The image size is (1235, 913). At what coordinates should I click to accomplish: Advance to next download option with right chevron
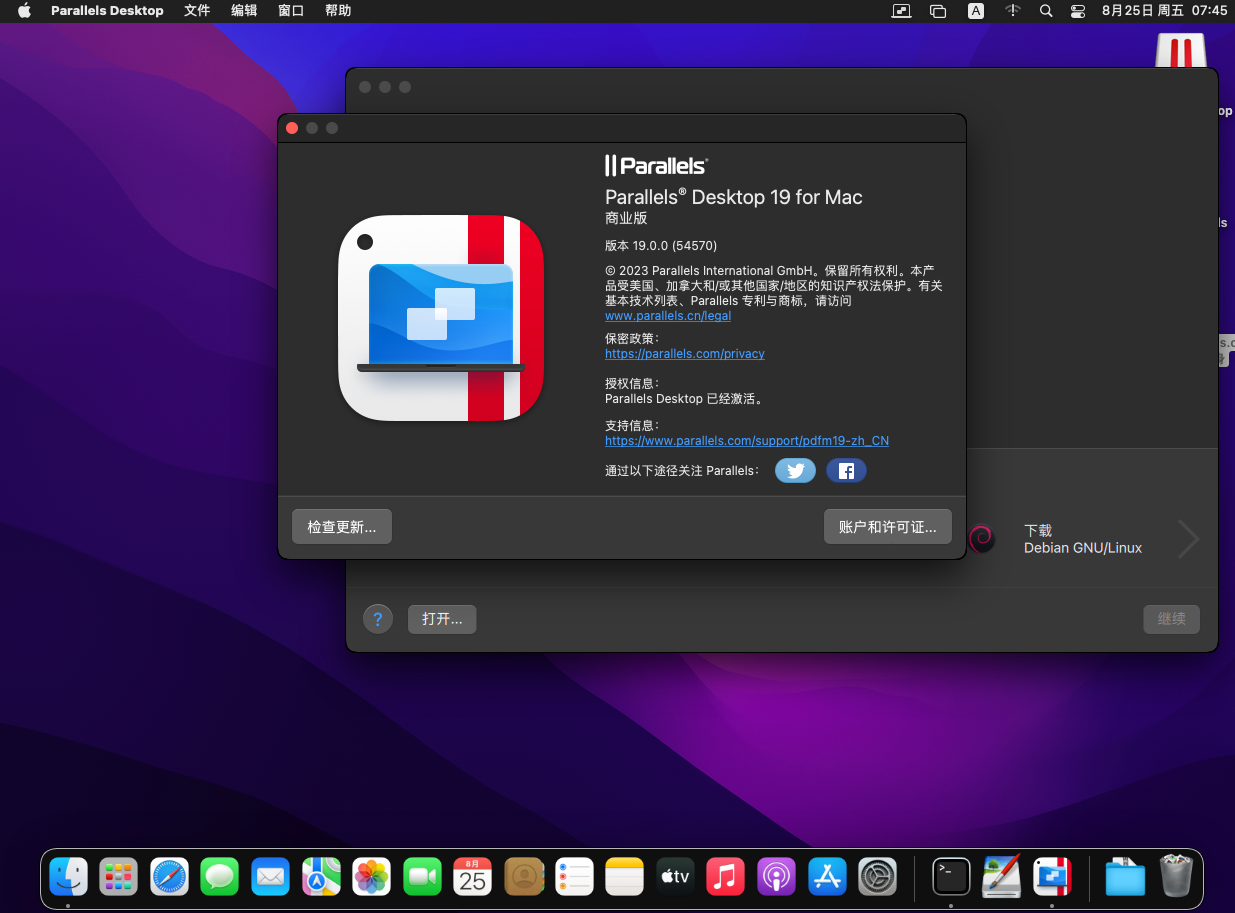[x=1188, y=539]
